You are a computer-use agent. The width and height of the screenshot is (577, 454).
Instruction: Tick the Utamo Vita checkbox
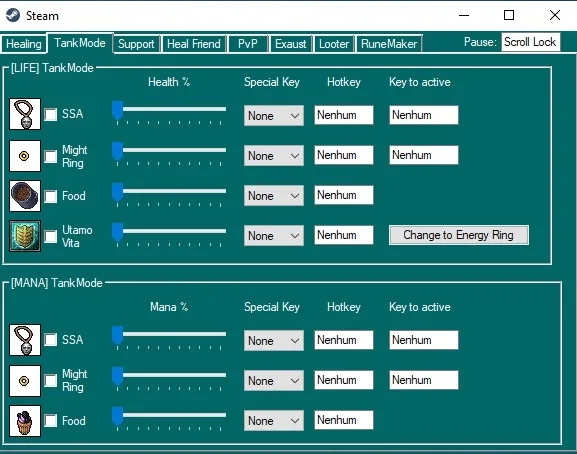51,236
